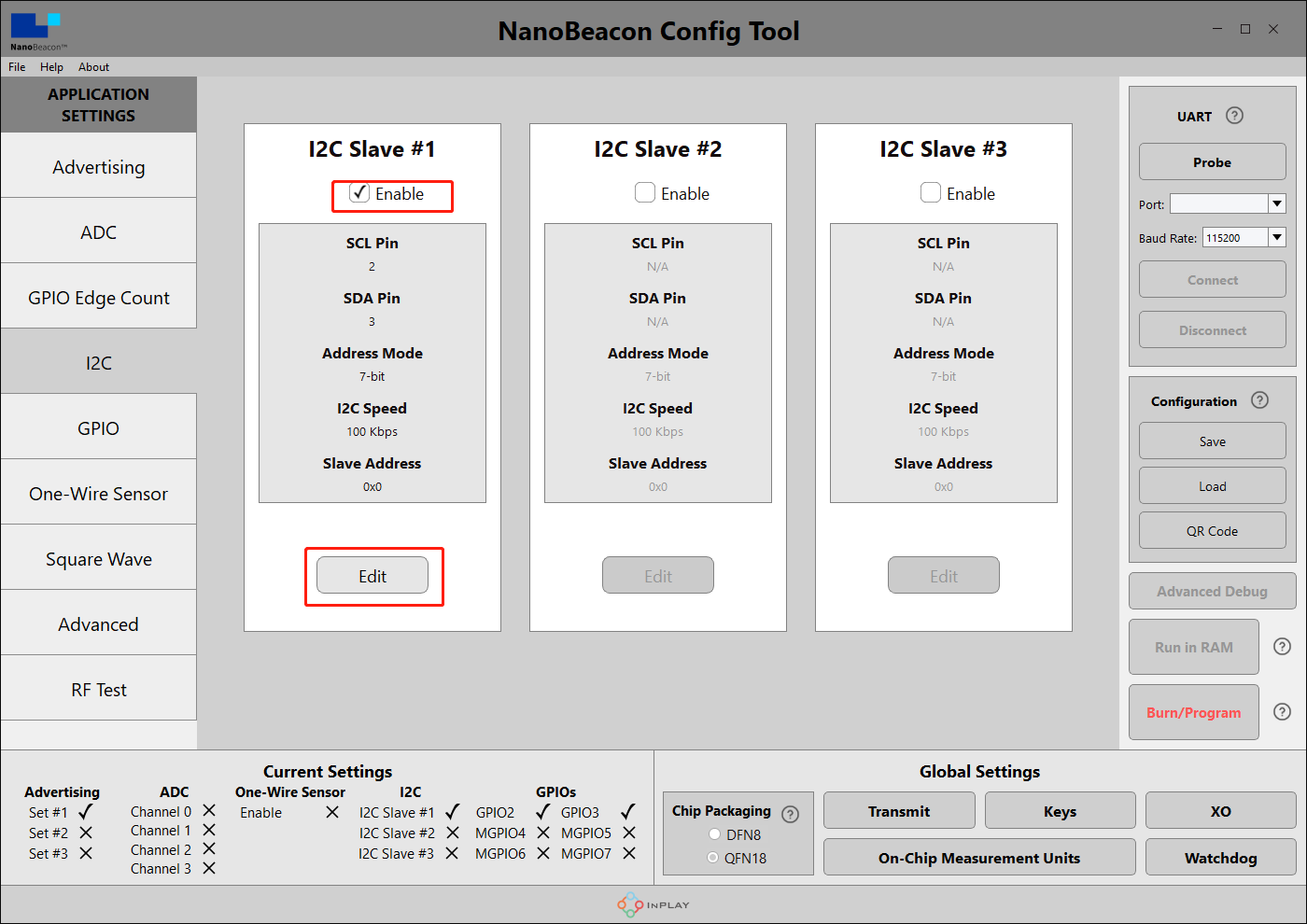
Task: Click help icon beside Burn/Program
Action: coord(1283,712)
